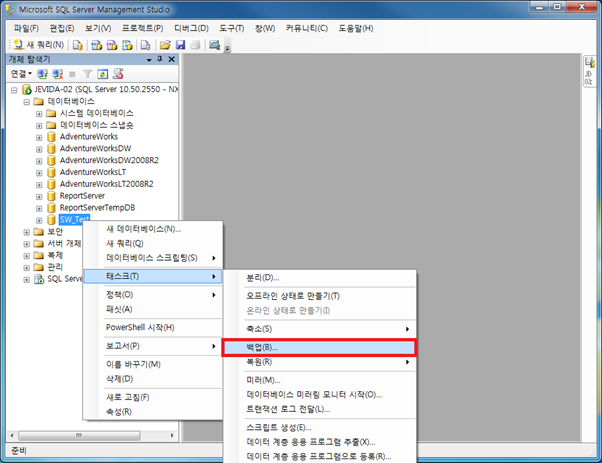
Task: Select the ReportServerTempDB database
Action: [97, 208]
